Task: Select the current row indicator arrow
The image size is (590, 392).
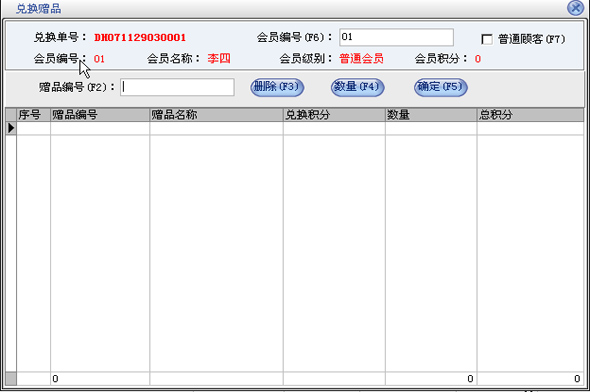Action: point(11,128)
